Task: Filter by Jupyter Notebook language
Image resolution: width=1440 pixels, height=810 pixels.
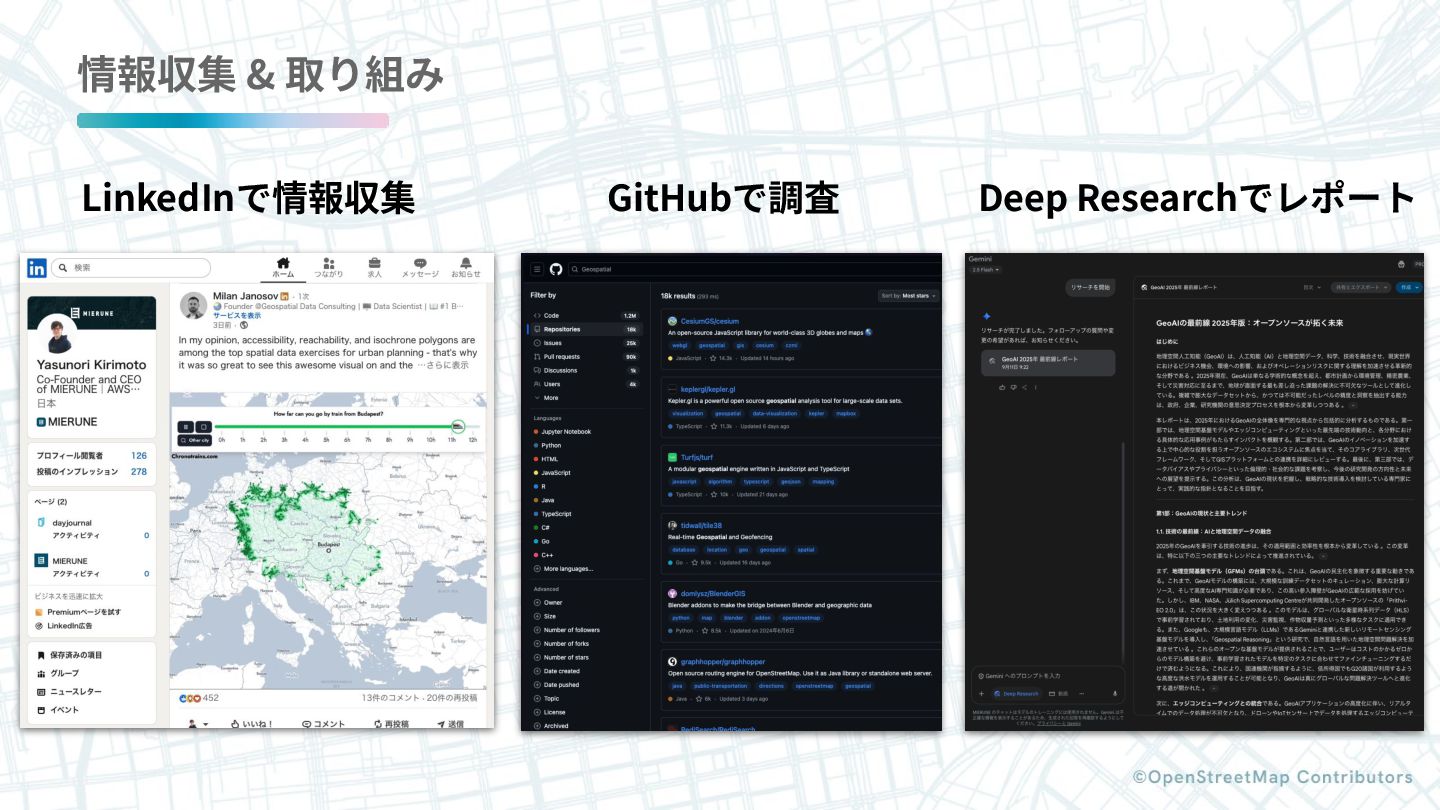Action: [x=565, y=432]
